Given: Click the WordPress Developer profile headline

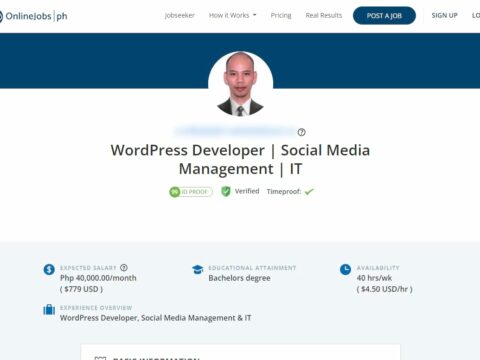Looking at the screenshot, I should coord(240,159).
